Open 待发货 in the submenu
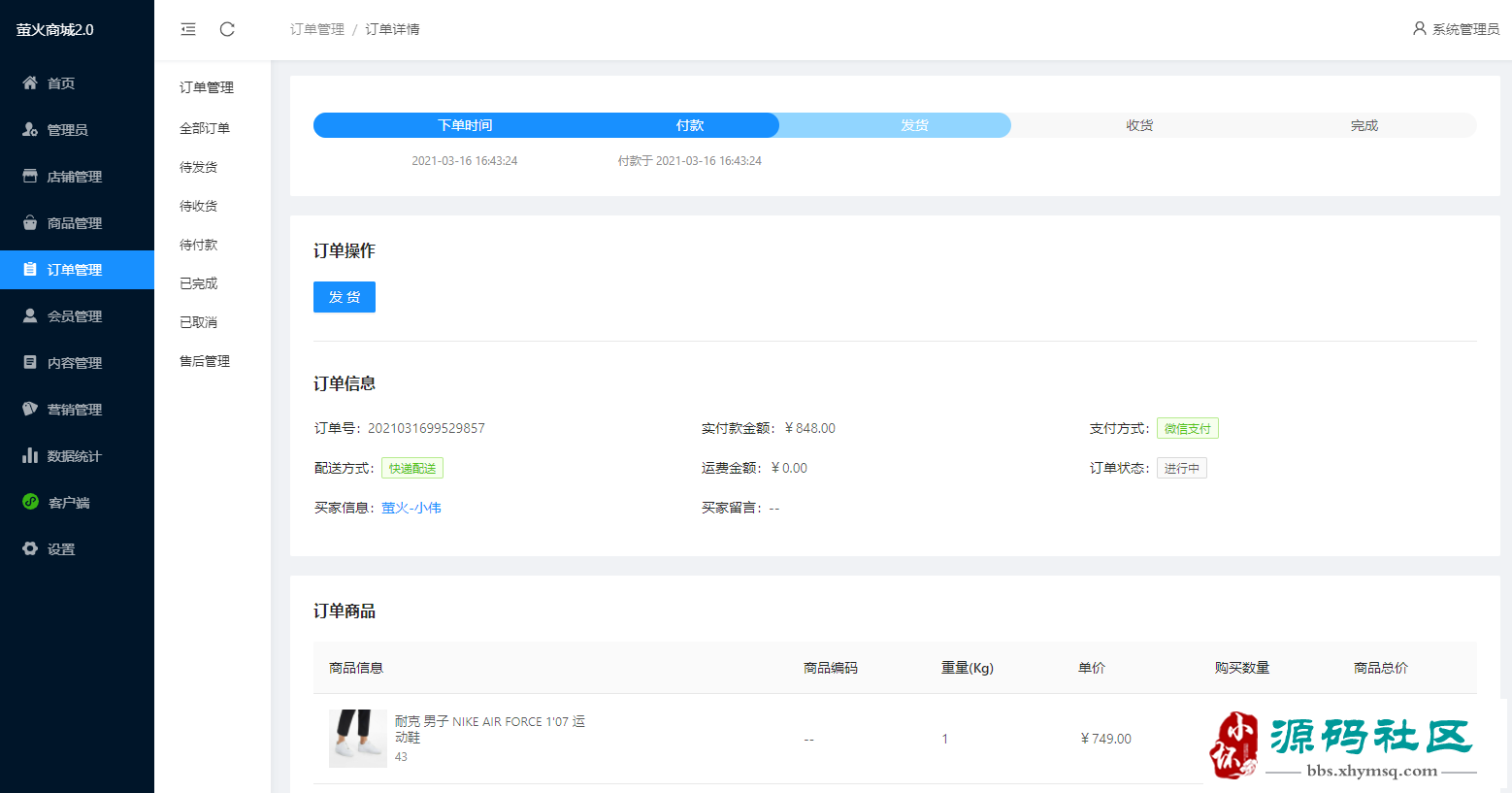The image size is (1512, 793). pos(199,167)
